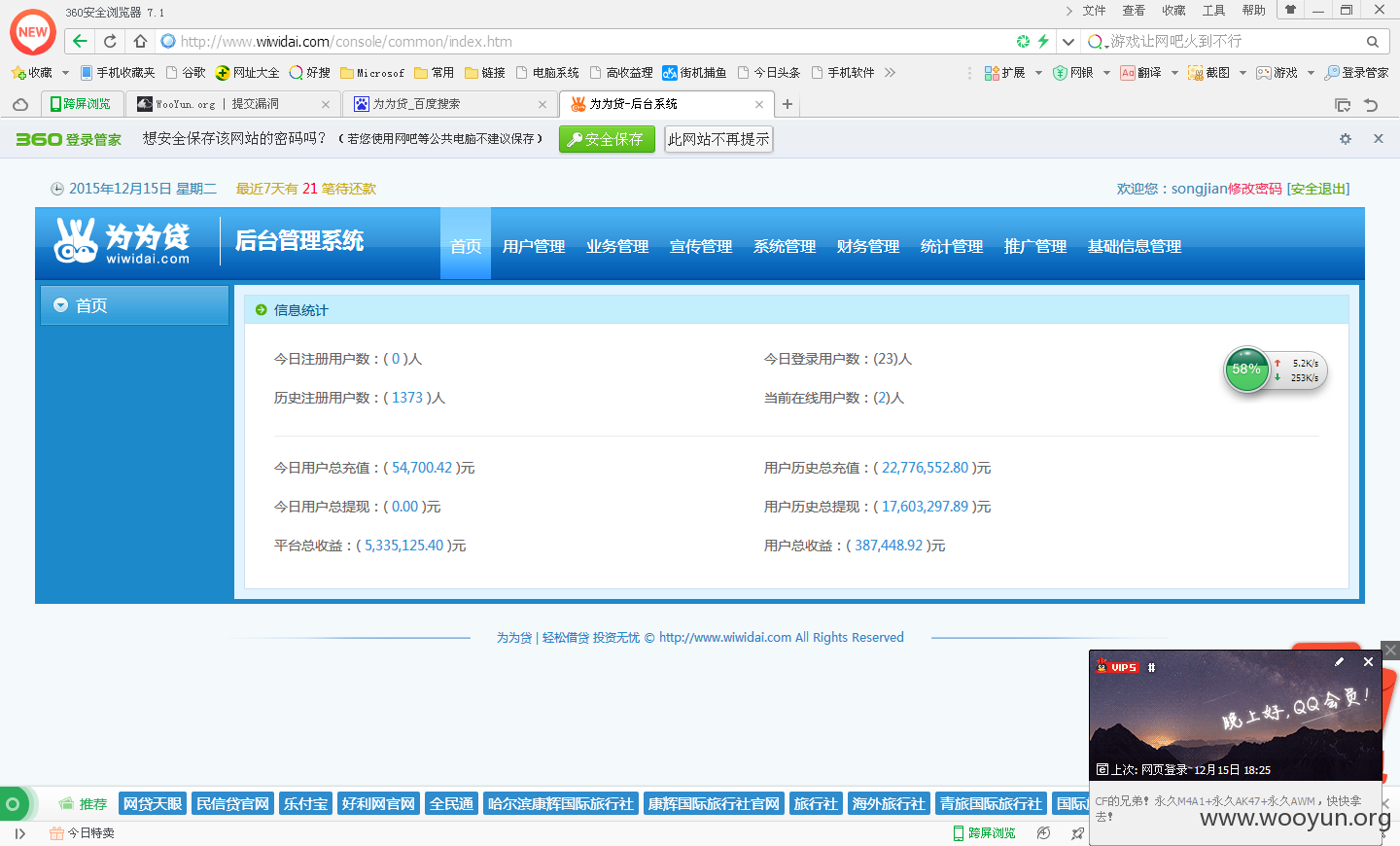1400x846 pixels.
Task: Open the 系统管理 navigation menu
Action: tap(785, 246)
